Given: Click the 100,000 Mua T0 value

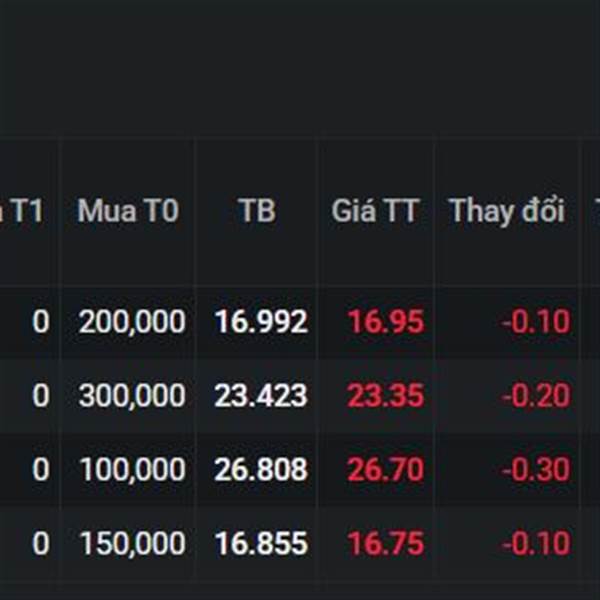Looking at the screenshot, I should (x=132, y=470).
